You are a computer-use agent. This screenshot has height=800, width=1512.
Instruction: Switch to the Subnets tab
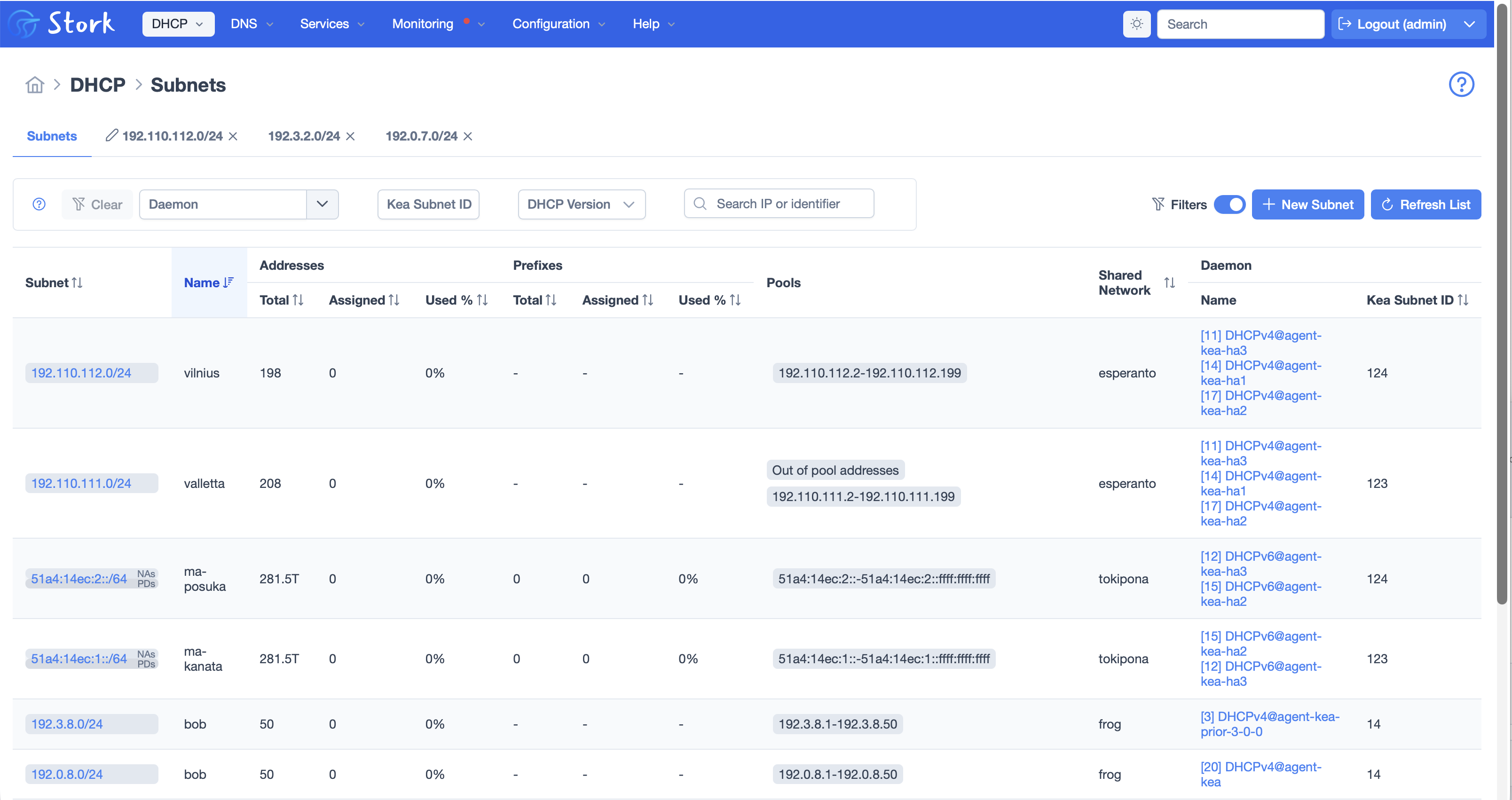[52, 136]
